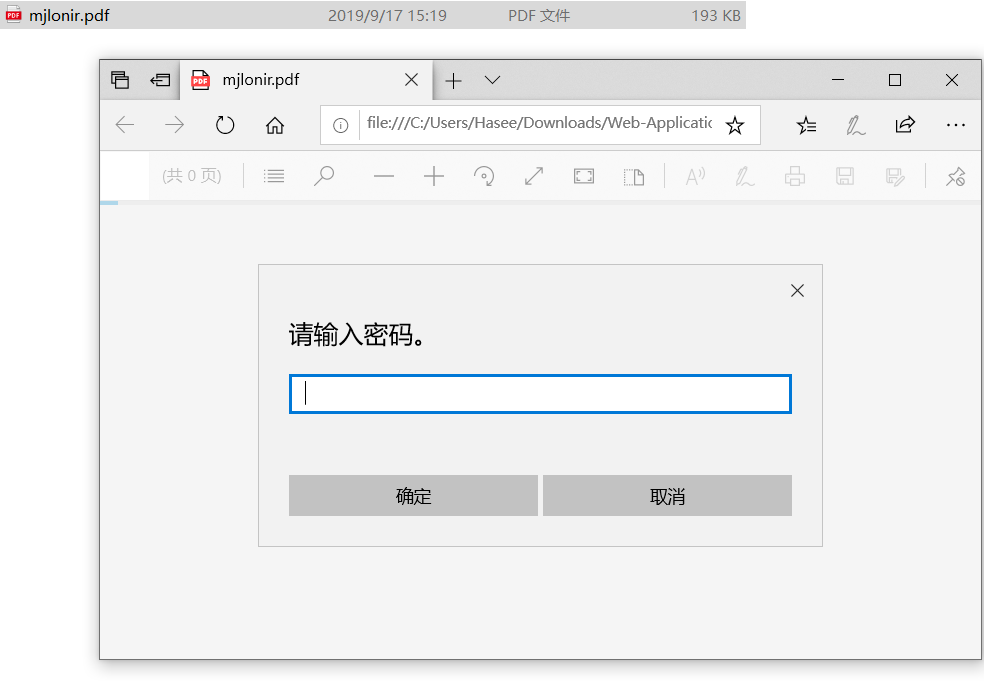Open PDF table of contents
Image resolution: width=984 pixels, height=681 pixels.
[274, 177]
